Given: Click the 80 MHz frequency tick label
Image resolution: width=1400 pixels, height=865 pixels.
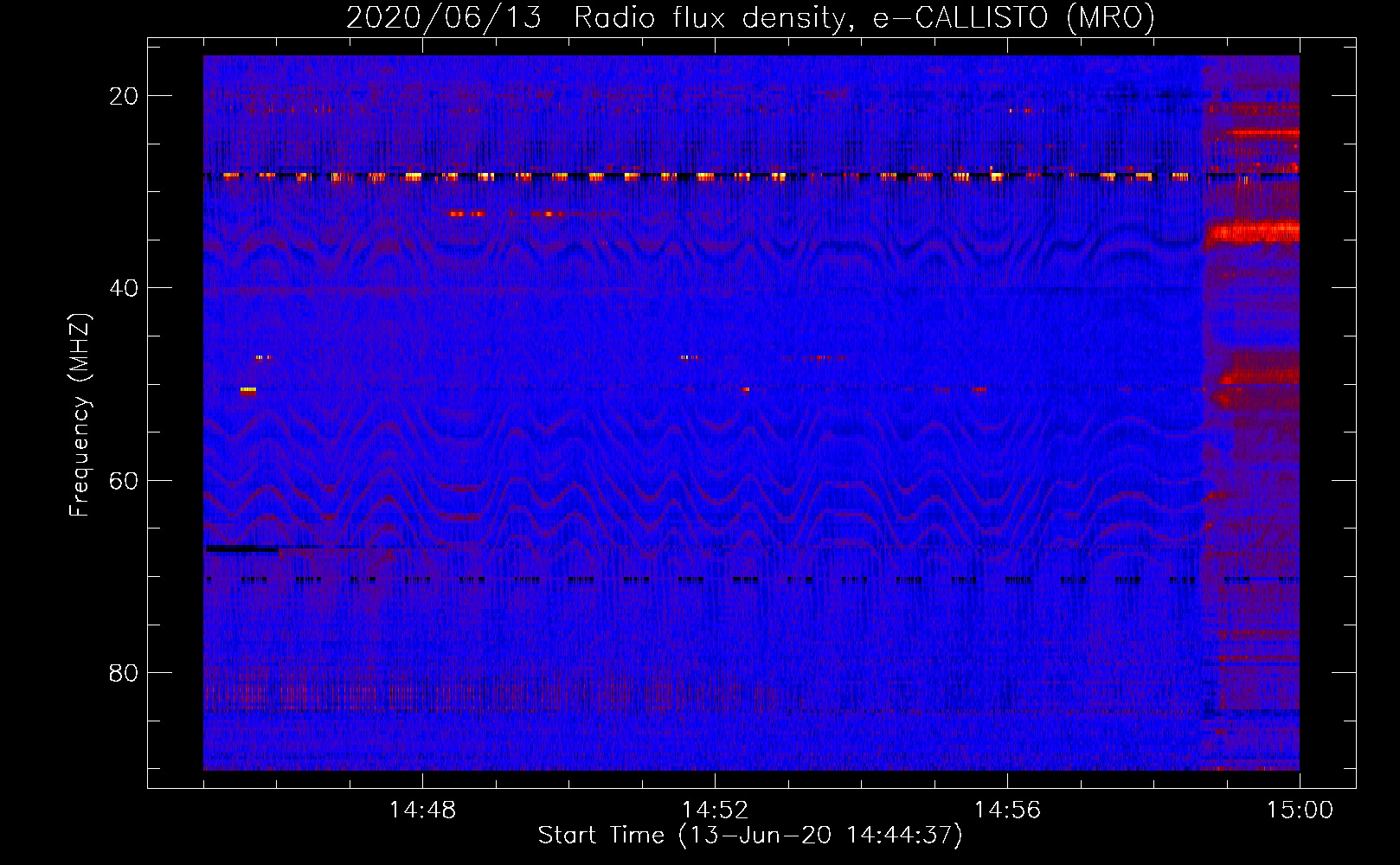Looking at the screenshot, I should point(124,673).
